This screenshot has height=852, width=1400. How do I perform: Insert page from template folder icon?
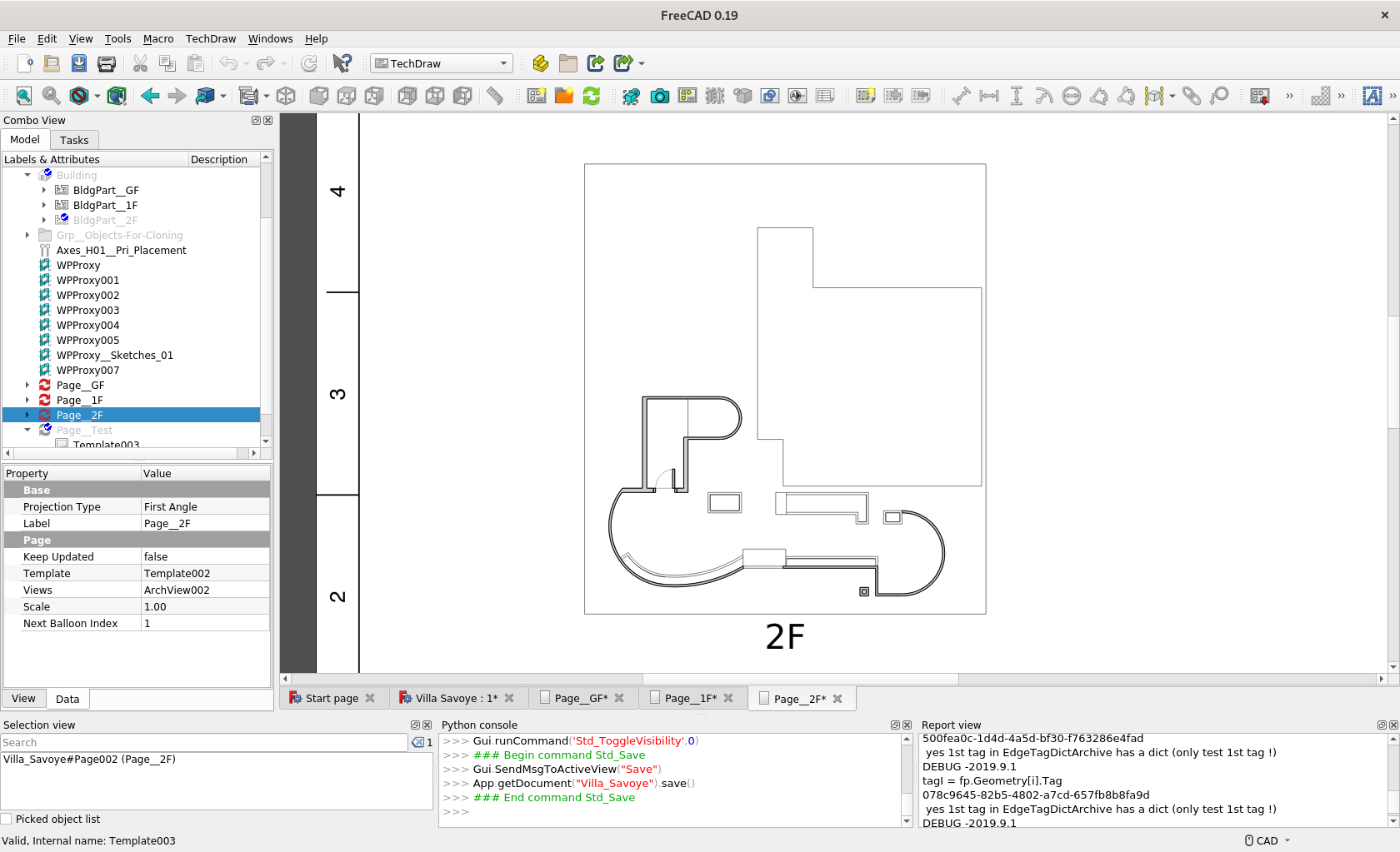click(564, 96)
